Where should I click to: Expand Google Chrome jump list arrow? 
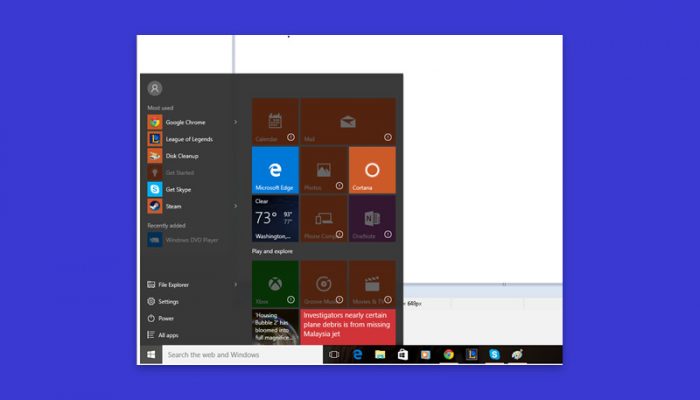tap(236, 122)
